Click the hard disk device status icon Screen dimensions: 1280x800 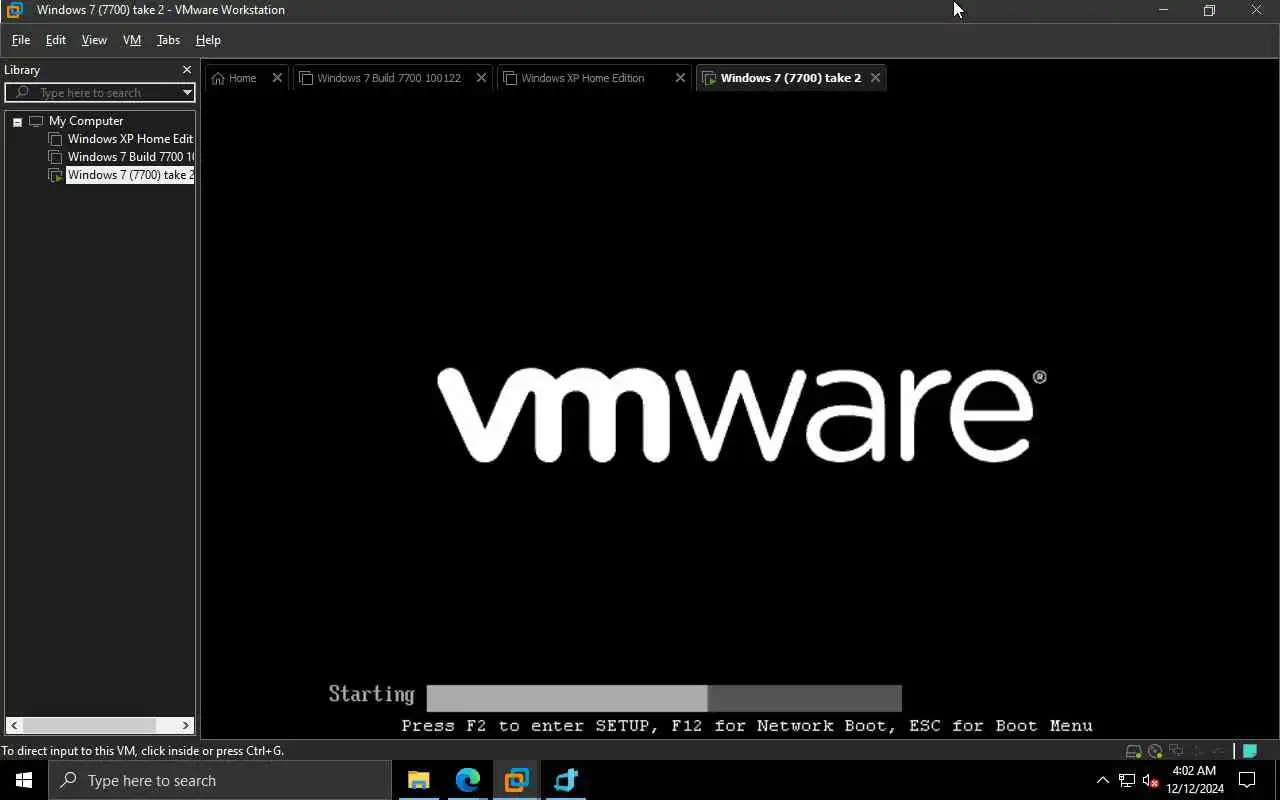coord(1133,751)
